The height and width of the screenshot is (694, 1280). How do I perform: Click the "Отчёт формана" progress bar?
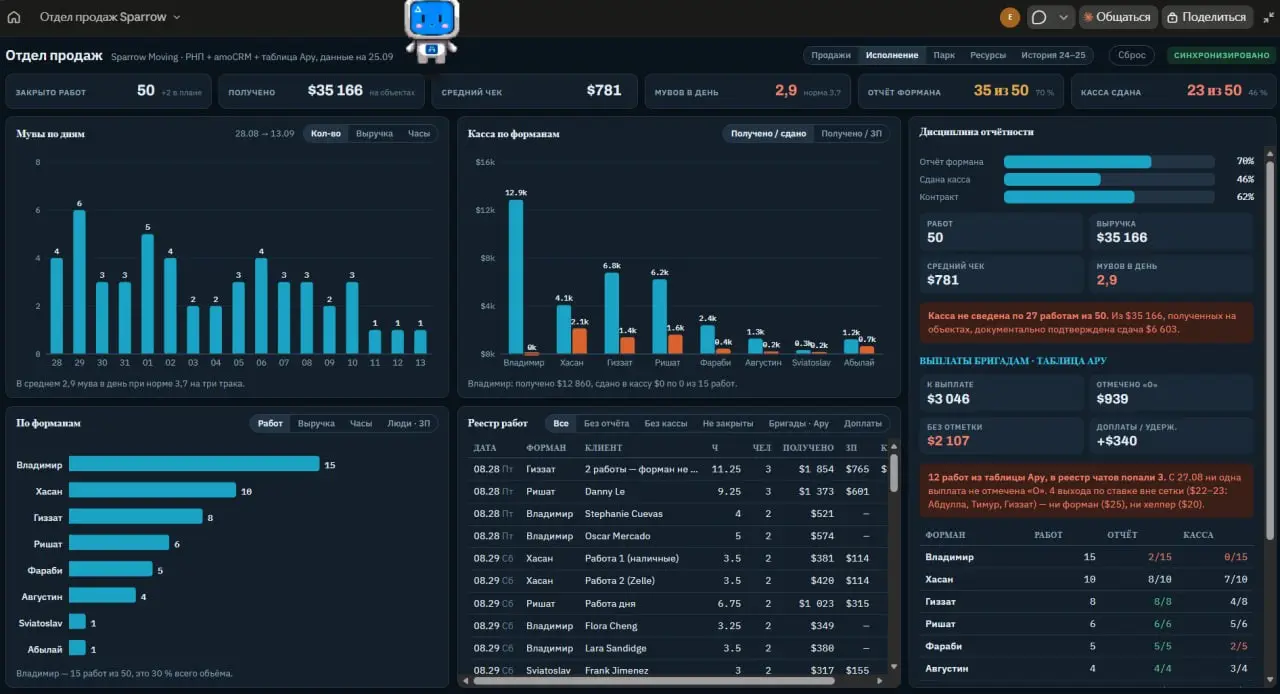(x=1109, y=162)
